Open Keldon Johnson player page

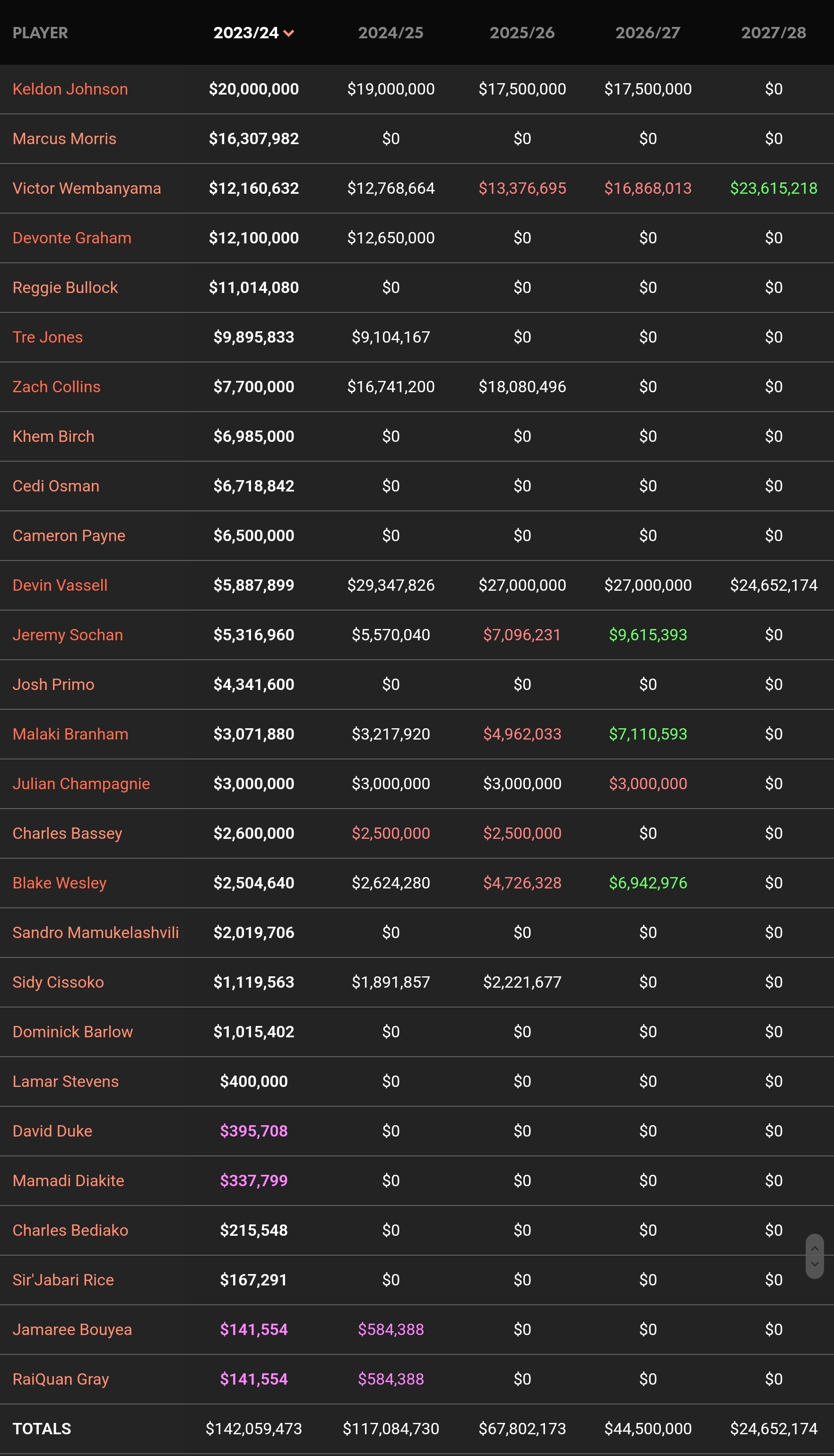70,89
